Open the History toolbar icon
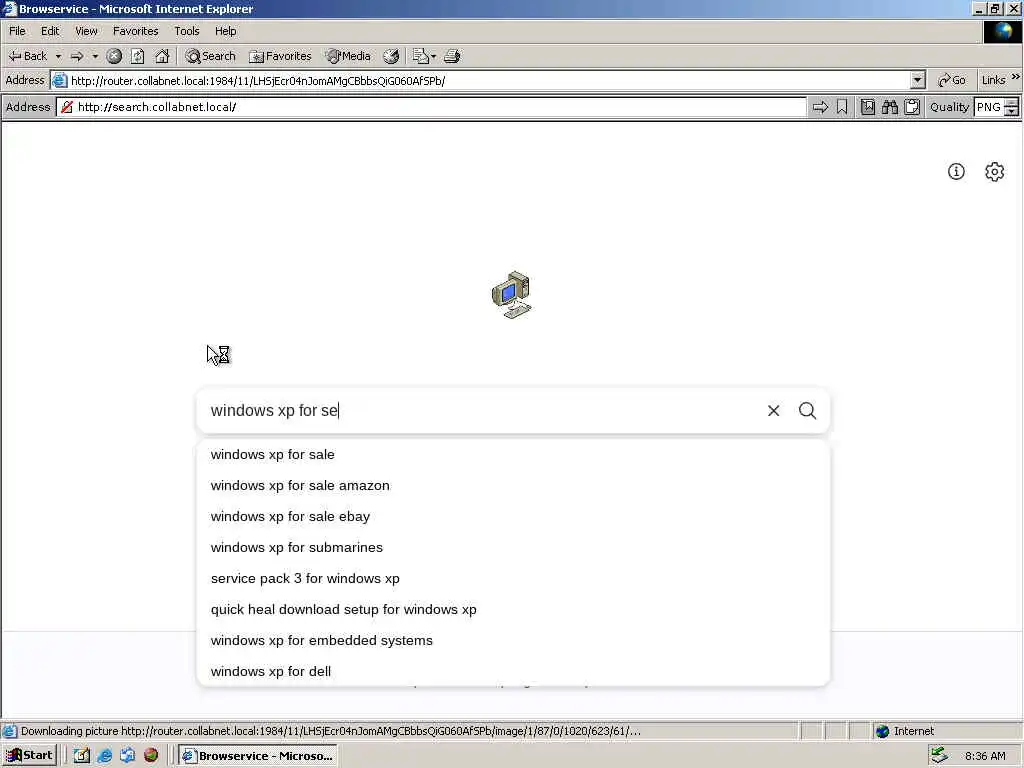This screenshot has width=1024, height=768. [391, 56]
